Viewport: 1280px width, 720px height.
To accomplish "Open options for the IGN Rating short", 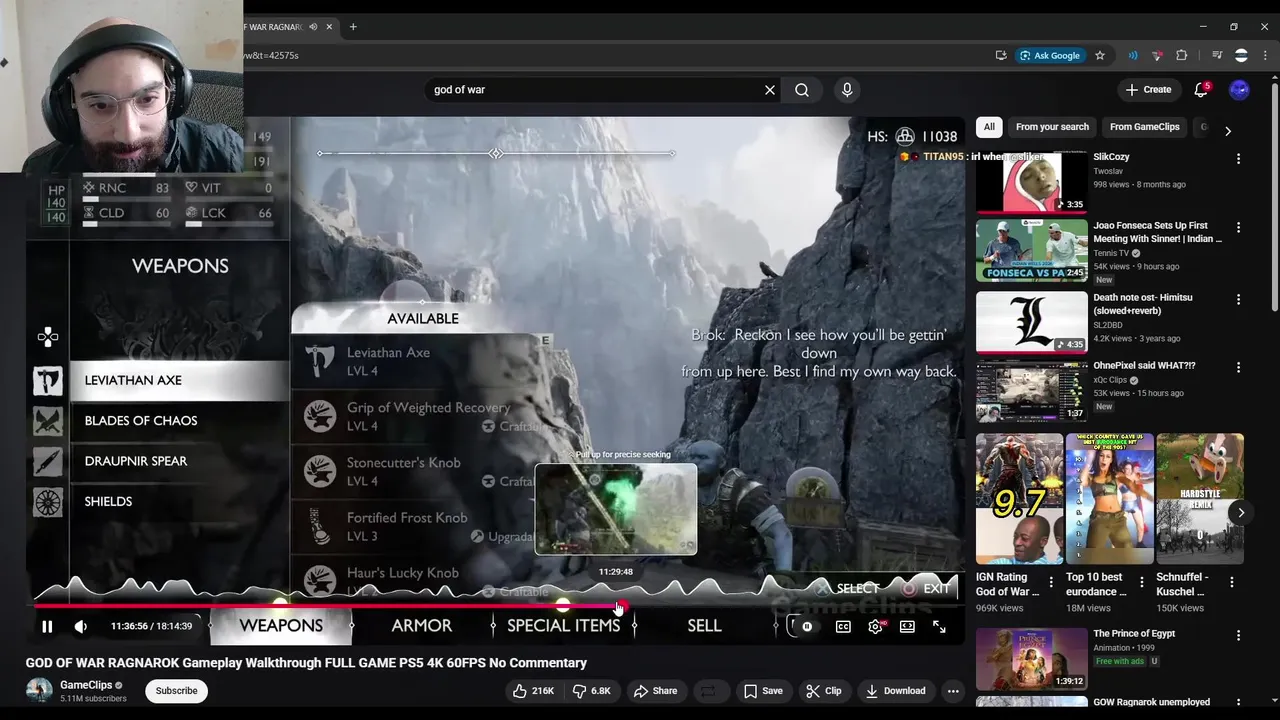I will (x=1050, y=582).
